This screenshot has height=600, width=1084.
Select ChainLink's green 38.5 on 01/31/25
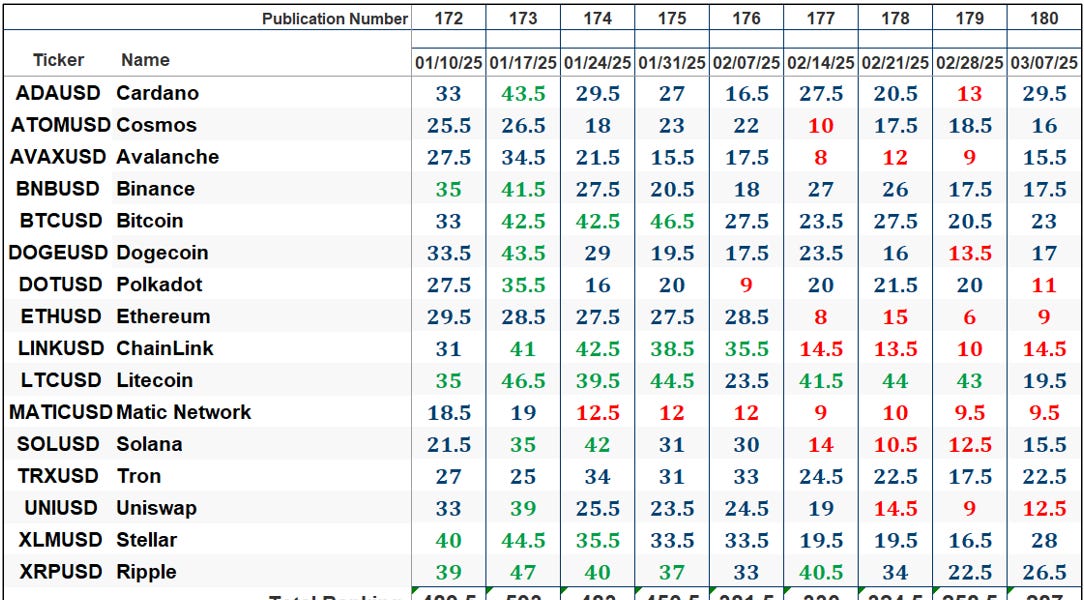[x=671, y=348]
